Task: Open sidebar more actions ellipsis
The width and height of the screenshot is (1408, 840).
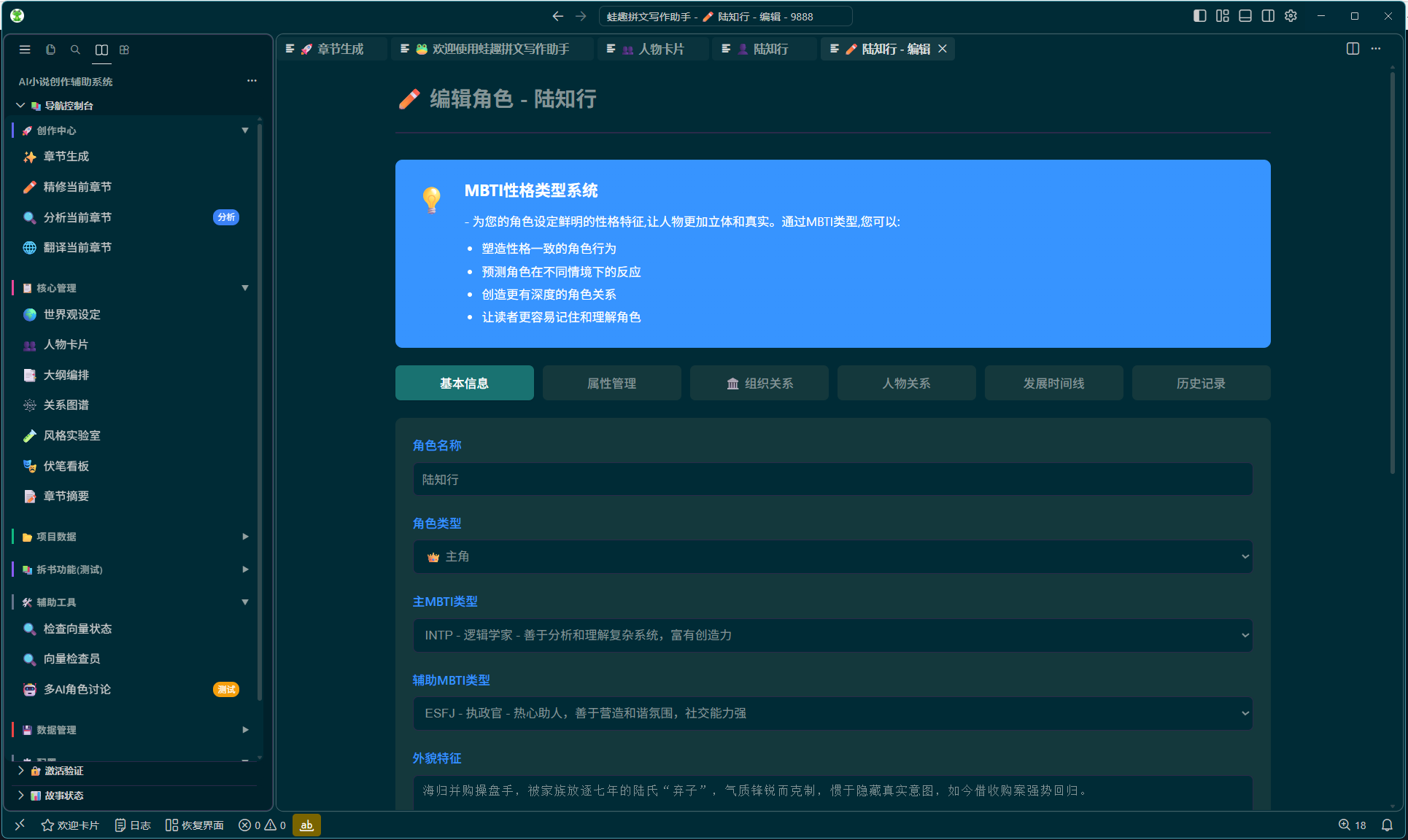Action: pyautogui.click(x=252, y=81)
